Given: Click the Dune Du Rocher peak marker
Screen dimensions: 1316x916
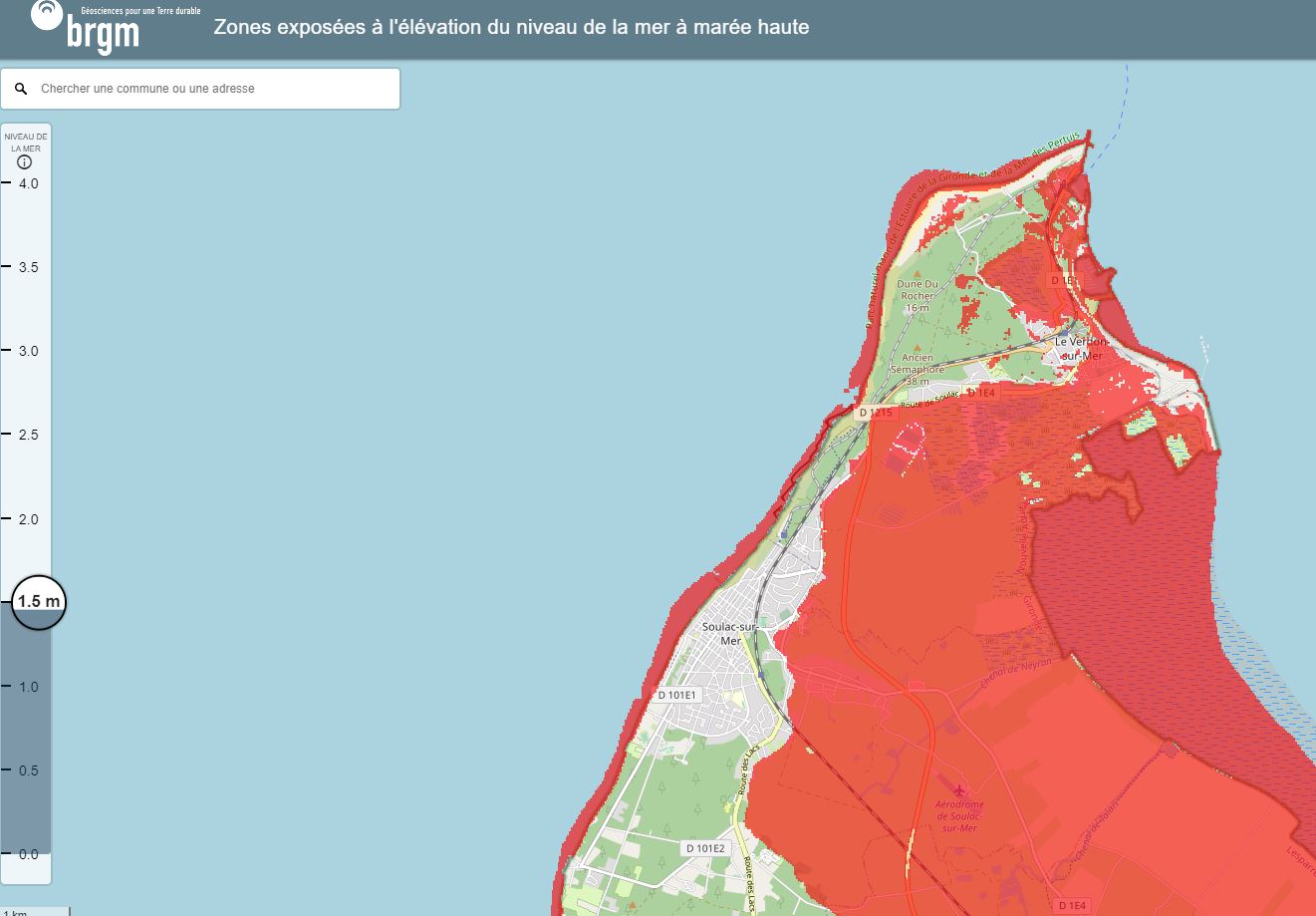Looking at the screenshot, I should point(918,272).
